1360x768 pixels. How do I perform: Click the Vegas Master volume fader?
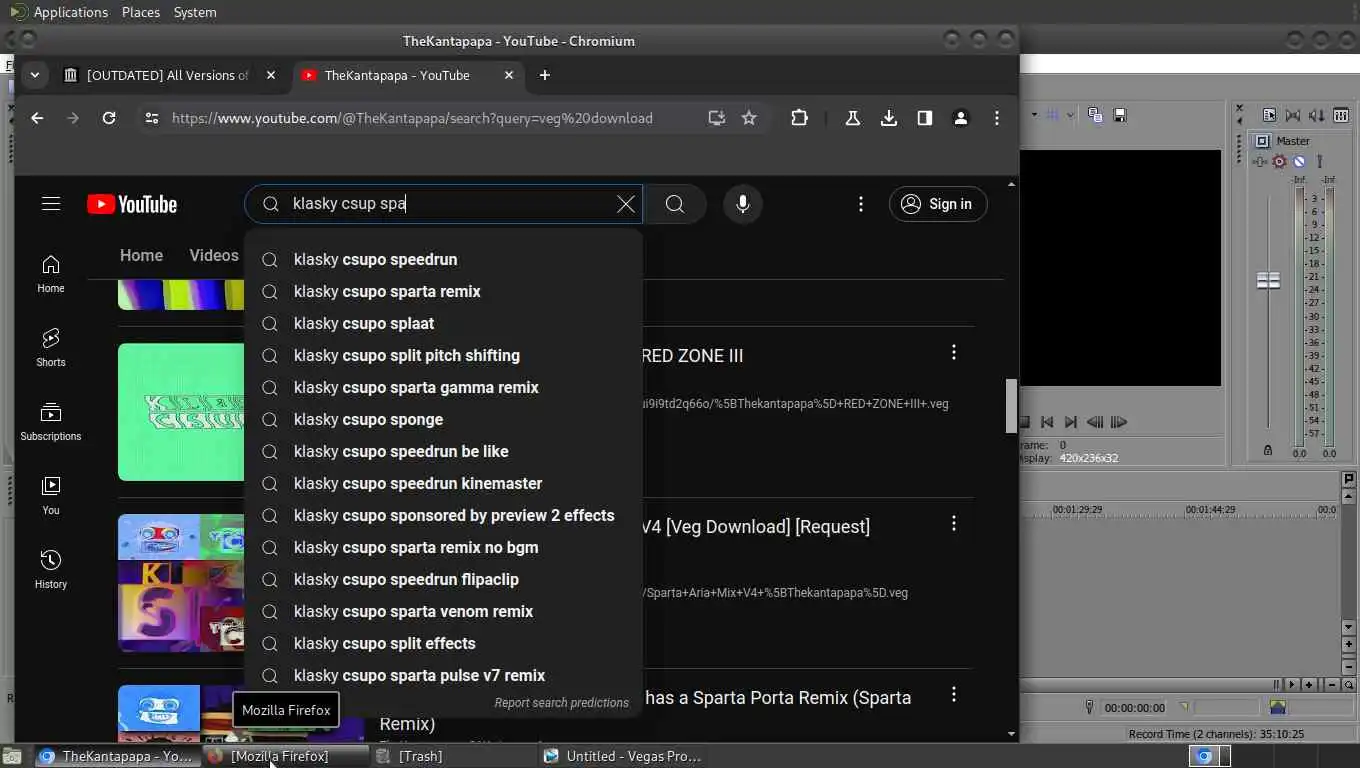pyautogui.click(x=1268, y=281)
